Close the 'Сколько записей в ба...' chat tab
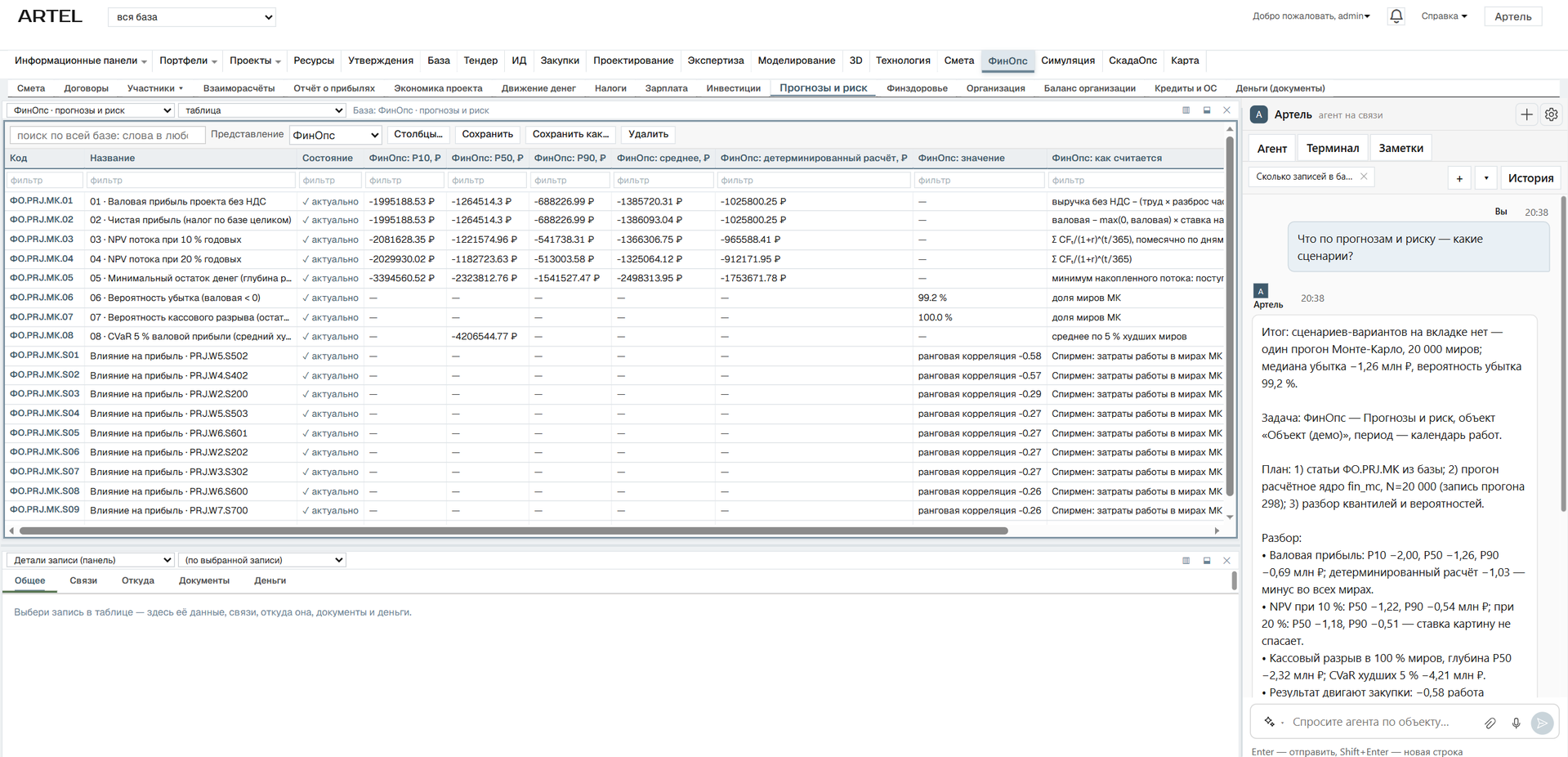 1364,177
